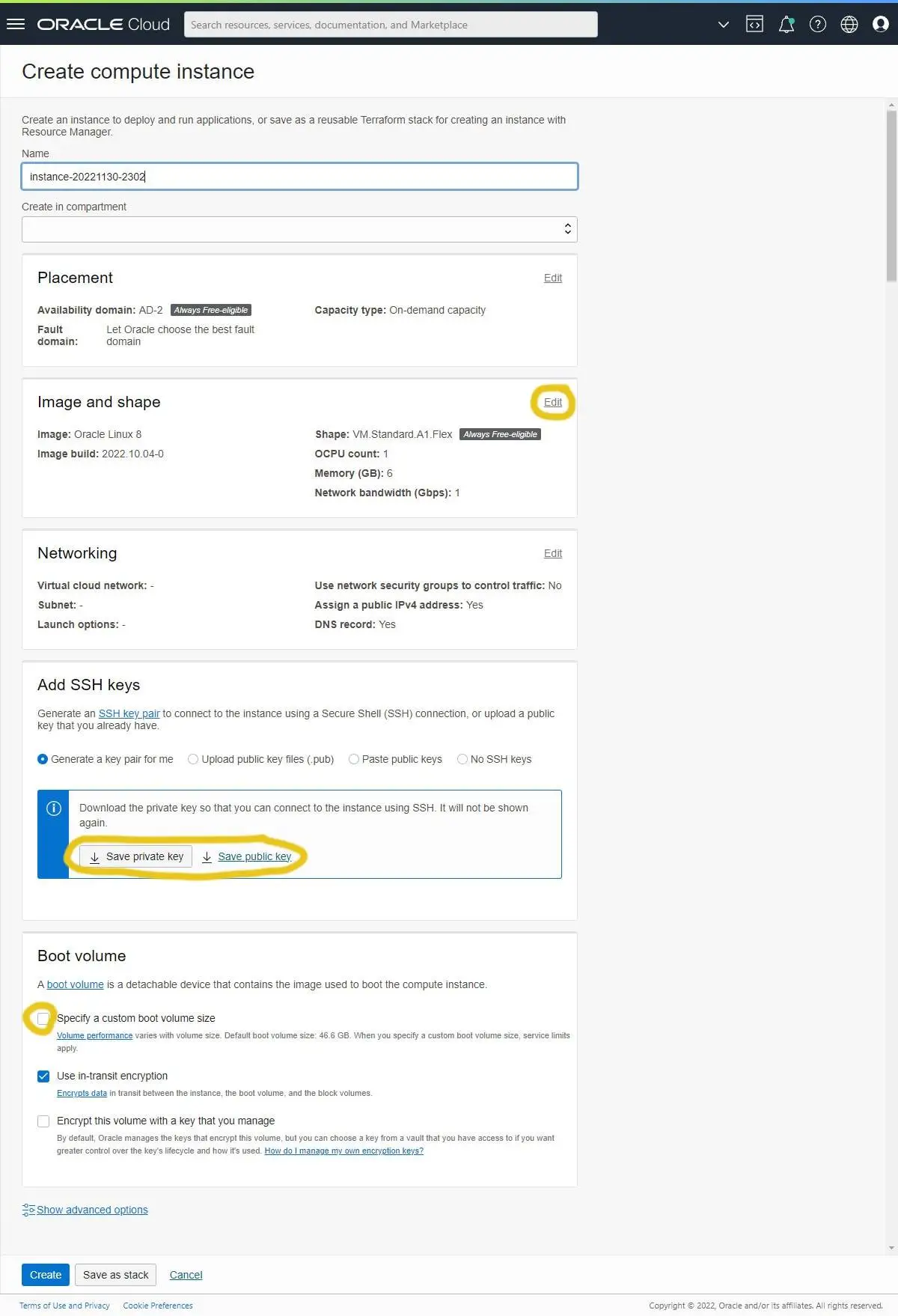The width and height of the screenshot is (898, 1316).
Task: Select No SSH keys option
Action: coord(462,759)
